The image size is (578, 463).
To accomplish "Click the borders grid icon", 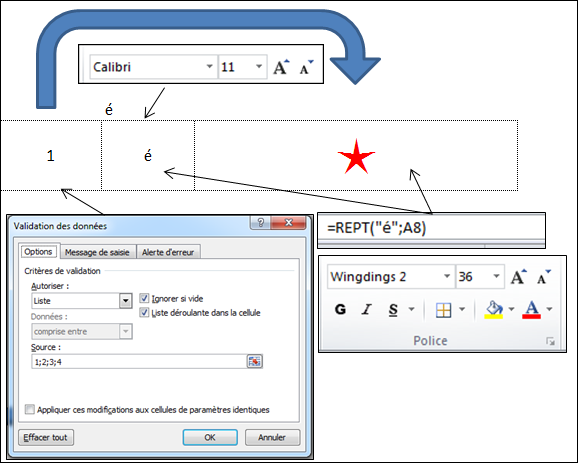I will (443, 310).
